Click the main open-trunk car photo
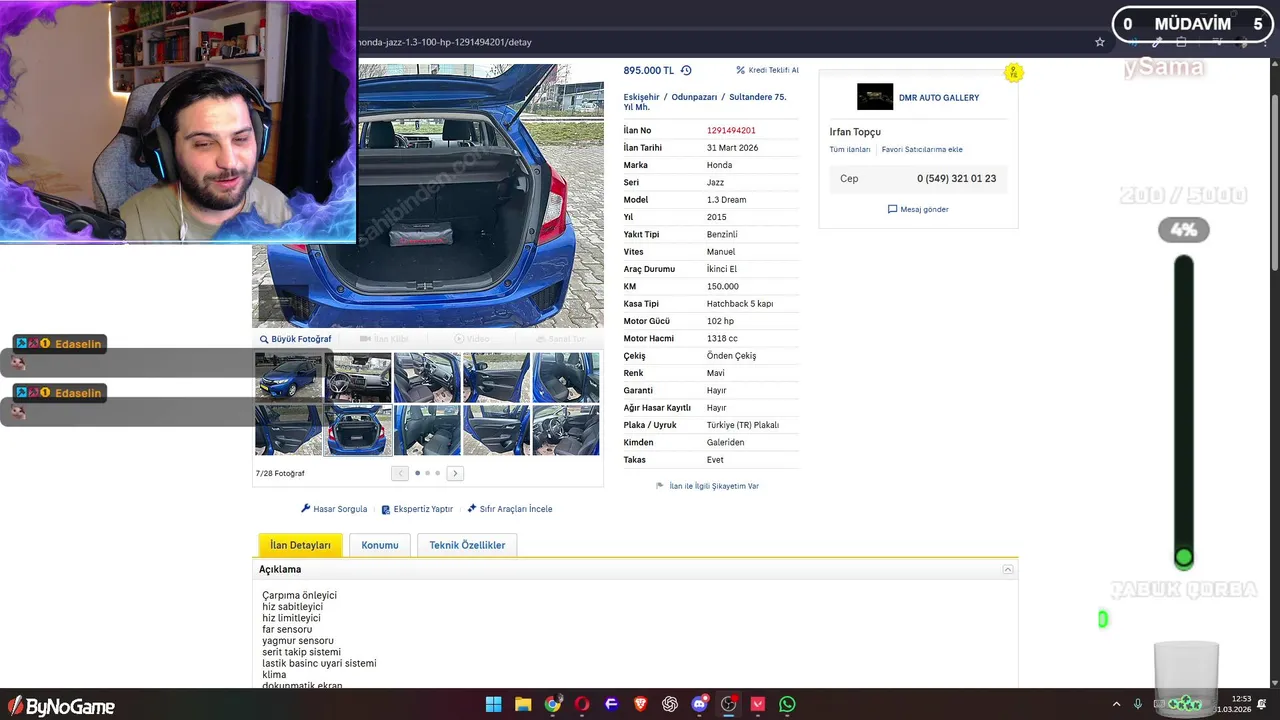Screen dimensions: 1280x720 [428, 196]
